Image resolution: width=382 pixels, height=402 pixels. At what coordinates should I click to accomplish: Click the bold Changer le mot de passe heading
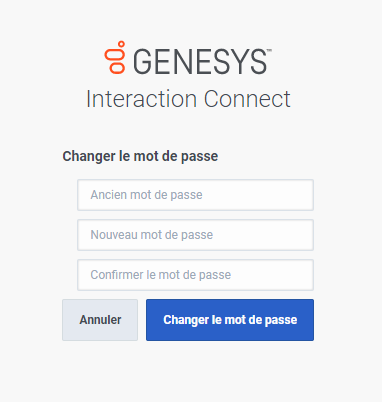140,156
